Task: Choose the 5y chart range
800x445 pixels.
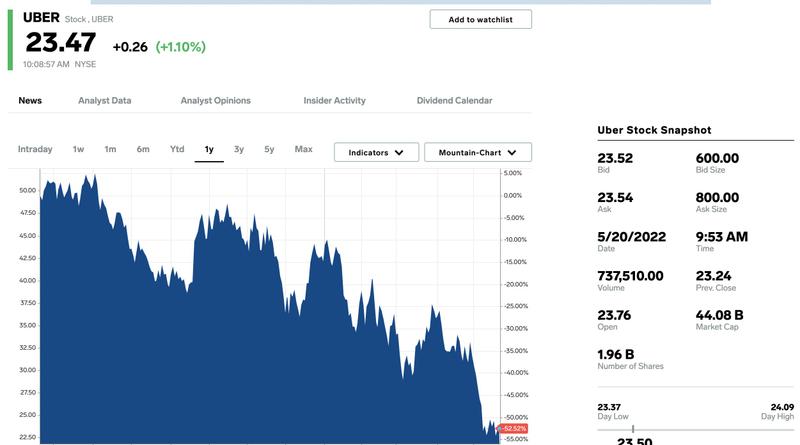Action: [269, 149]
